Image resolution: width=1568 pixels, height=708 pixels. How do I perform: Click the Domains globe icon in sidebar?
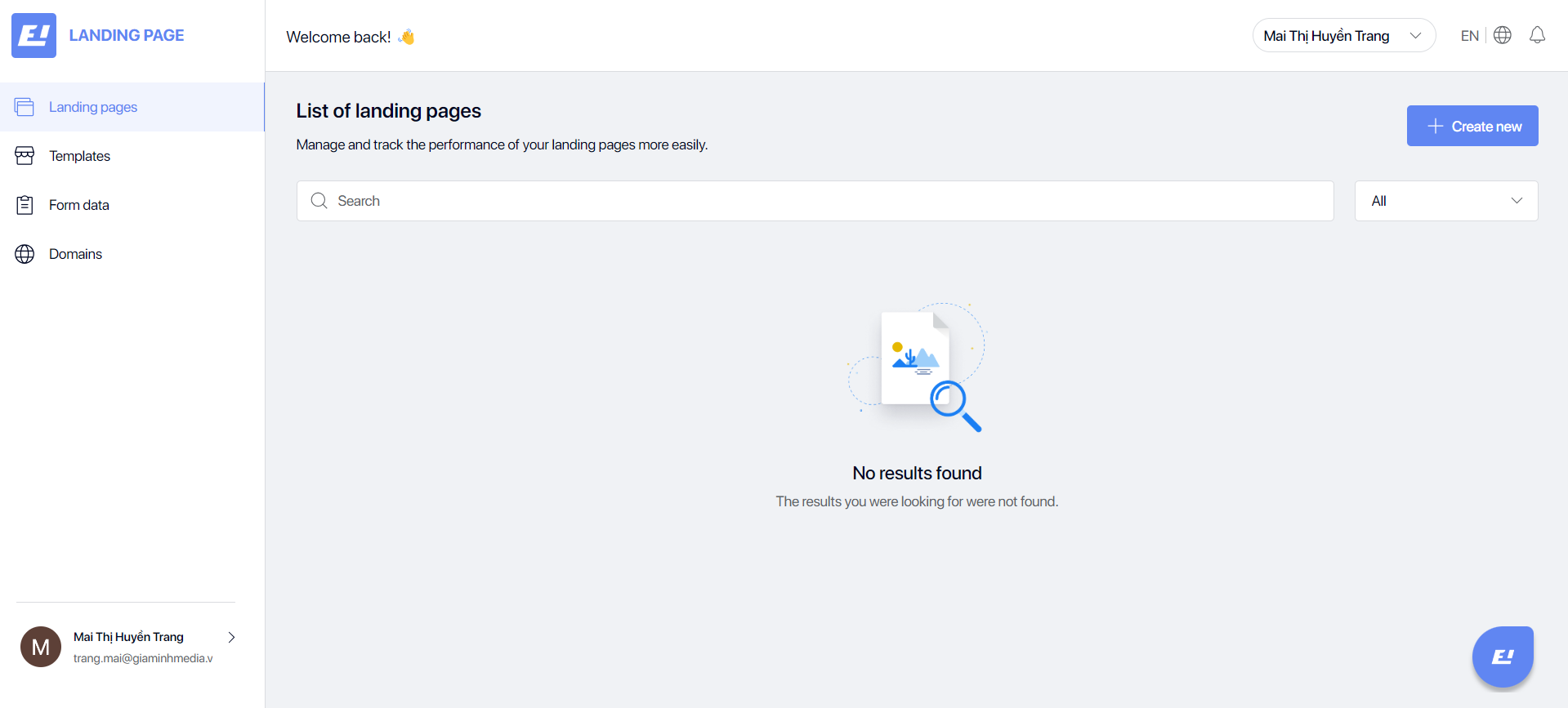click(25, 254)
